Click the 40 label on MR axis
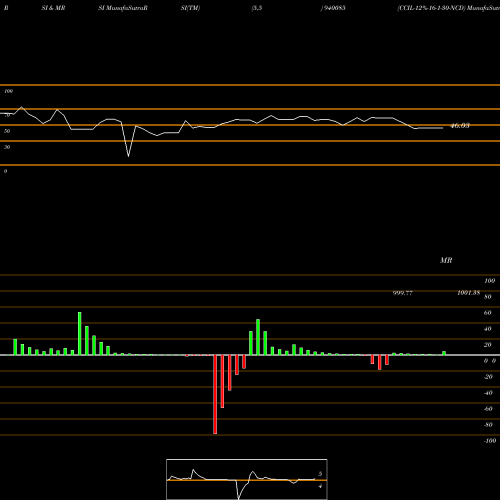The height and width of the screenshot is (500, 500). point(487,329)
